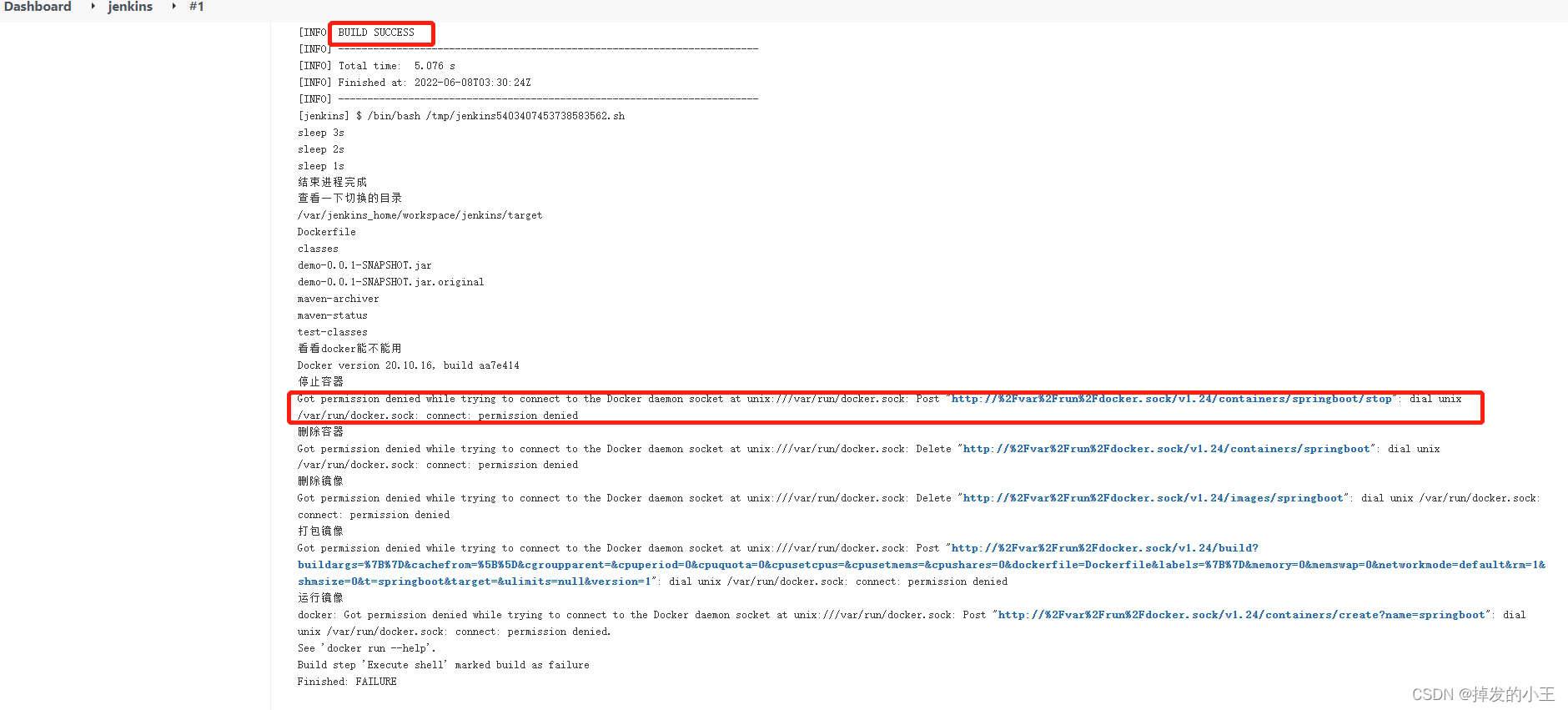Click the '停止容器' log line

[320, 381]
